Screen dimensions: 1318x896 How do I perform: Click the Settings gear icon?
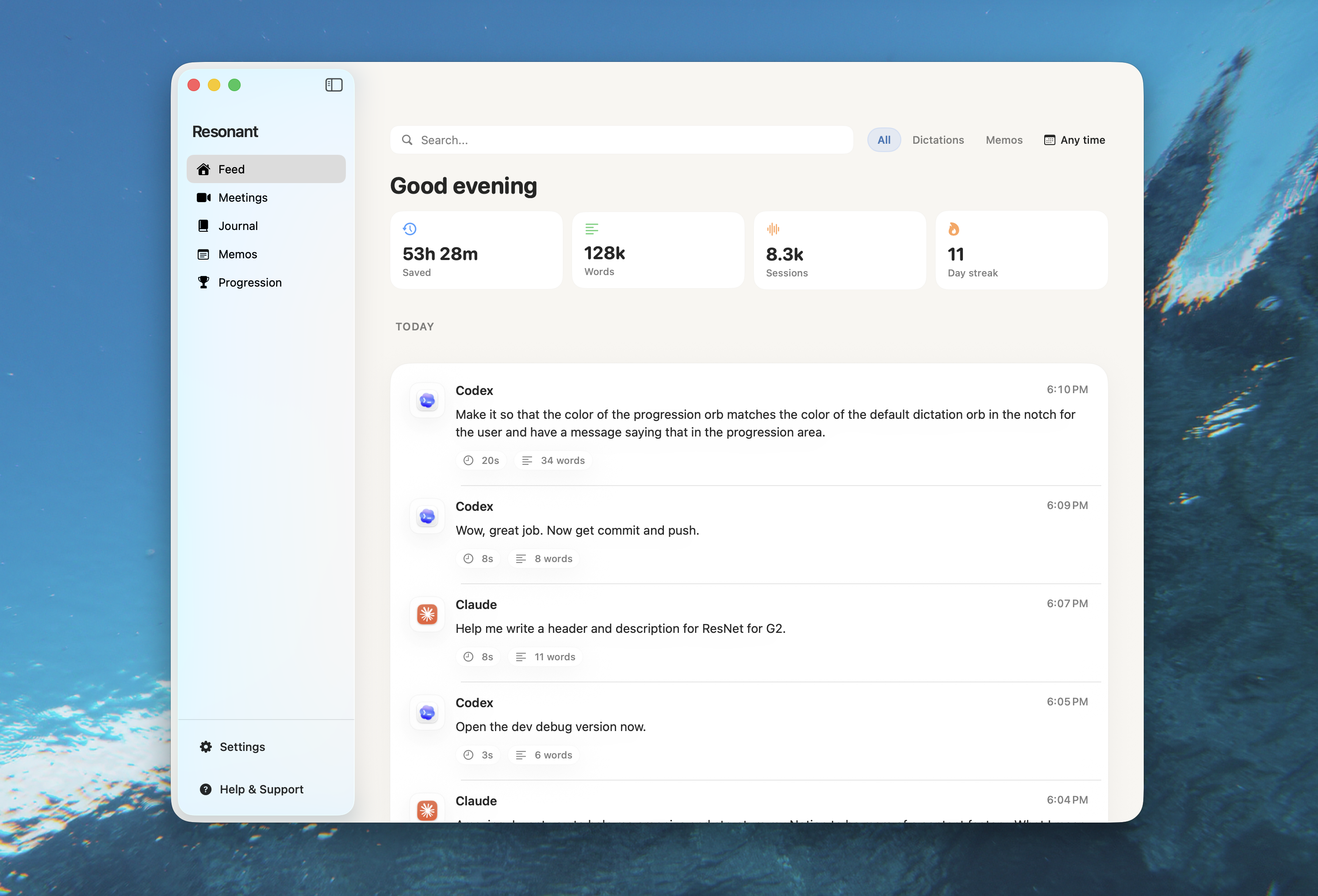pos(206,746)
